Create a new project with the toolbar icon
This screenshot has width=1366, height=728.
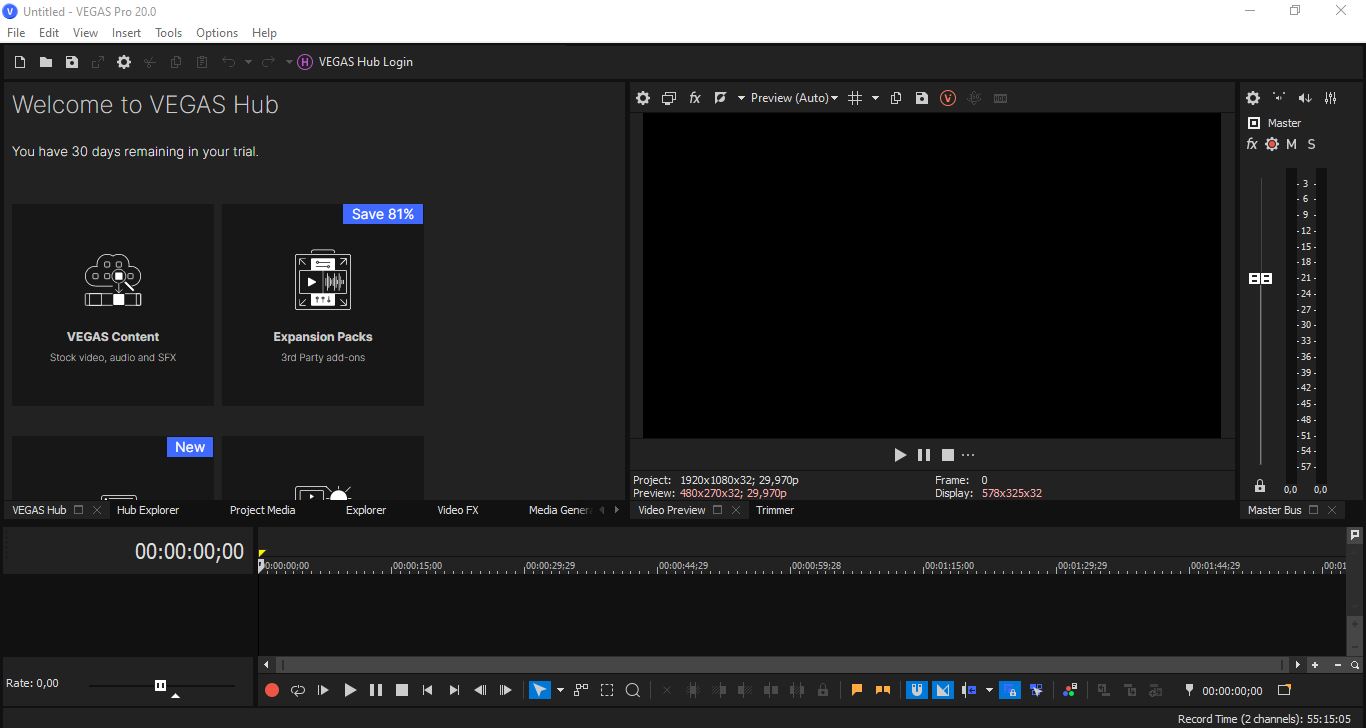point(20,62)
